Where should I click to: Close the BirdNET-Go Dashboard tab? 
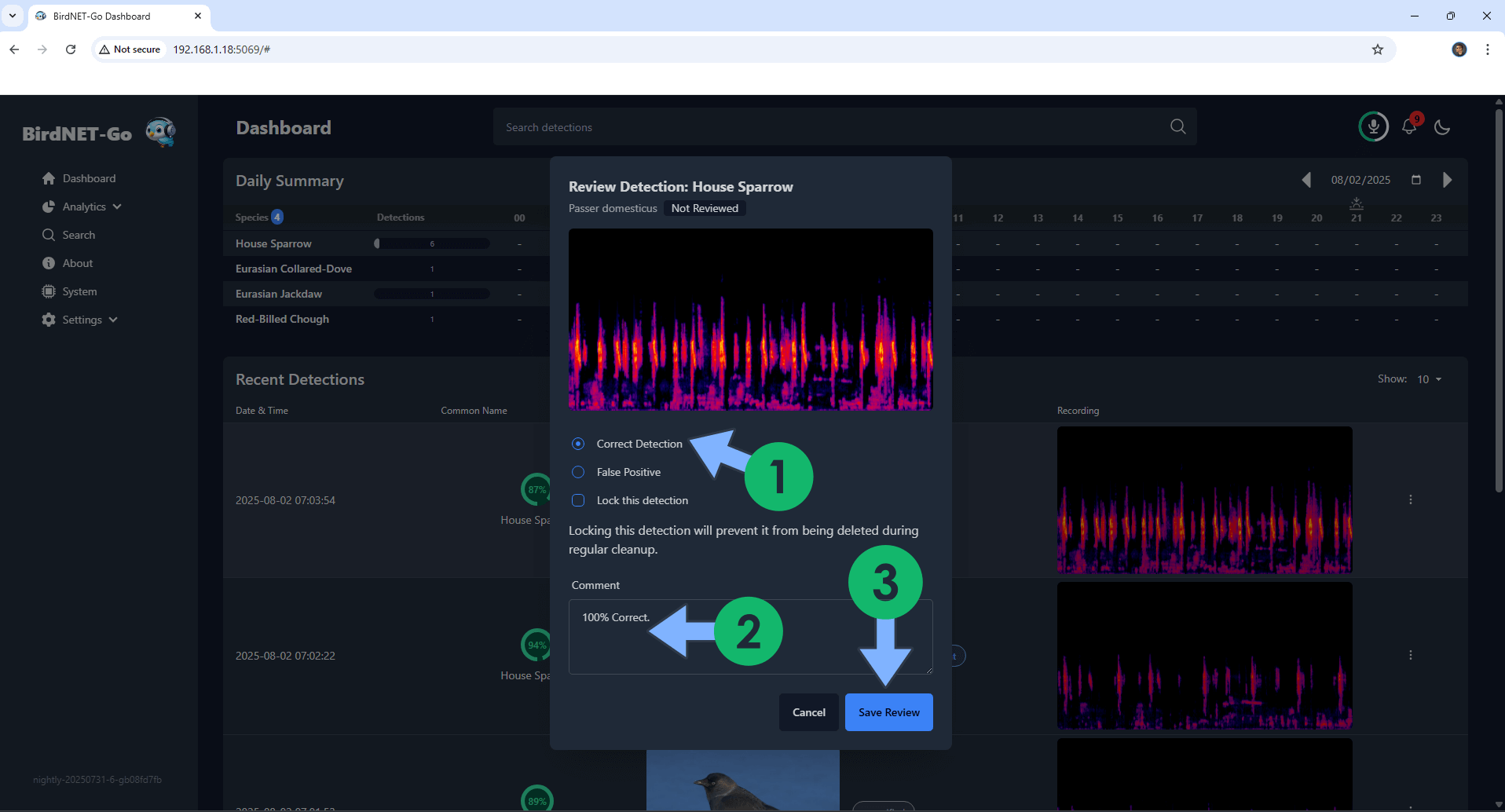coord(198,16)
